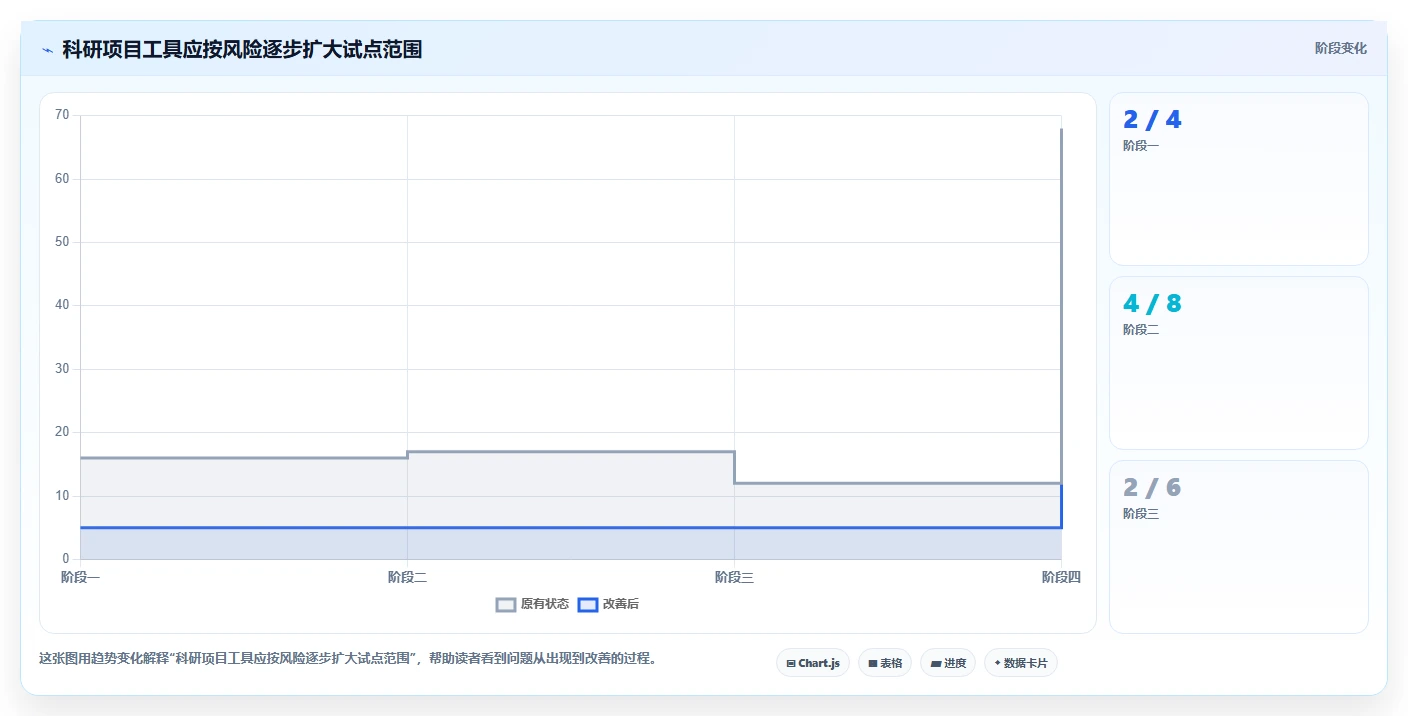Select the 数据卡片 tag

click(1021, 663)
